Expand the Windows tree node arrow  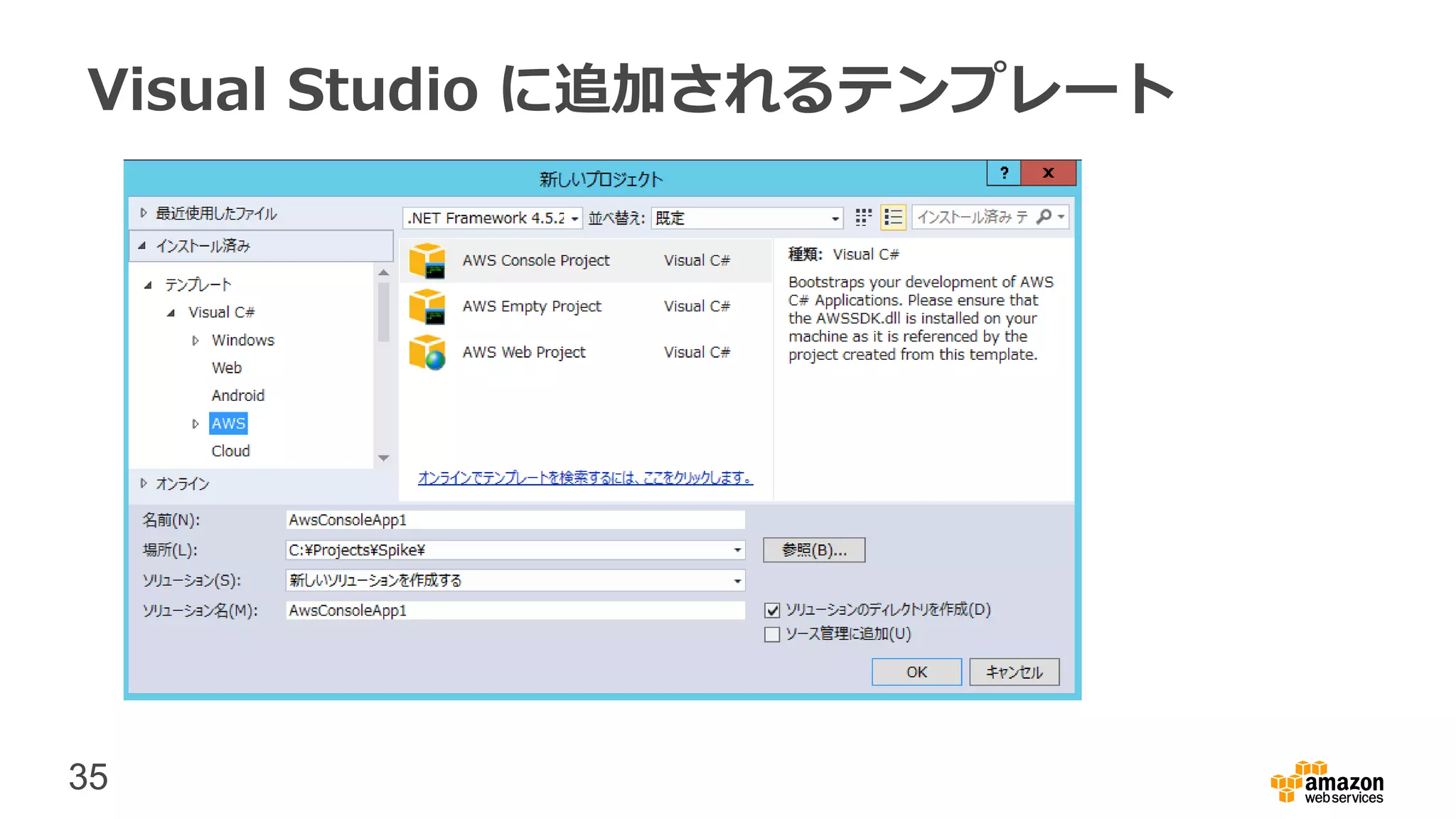tap(195, 341)
